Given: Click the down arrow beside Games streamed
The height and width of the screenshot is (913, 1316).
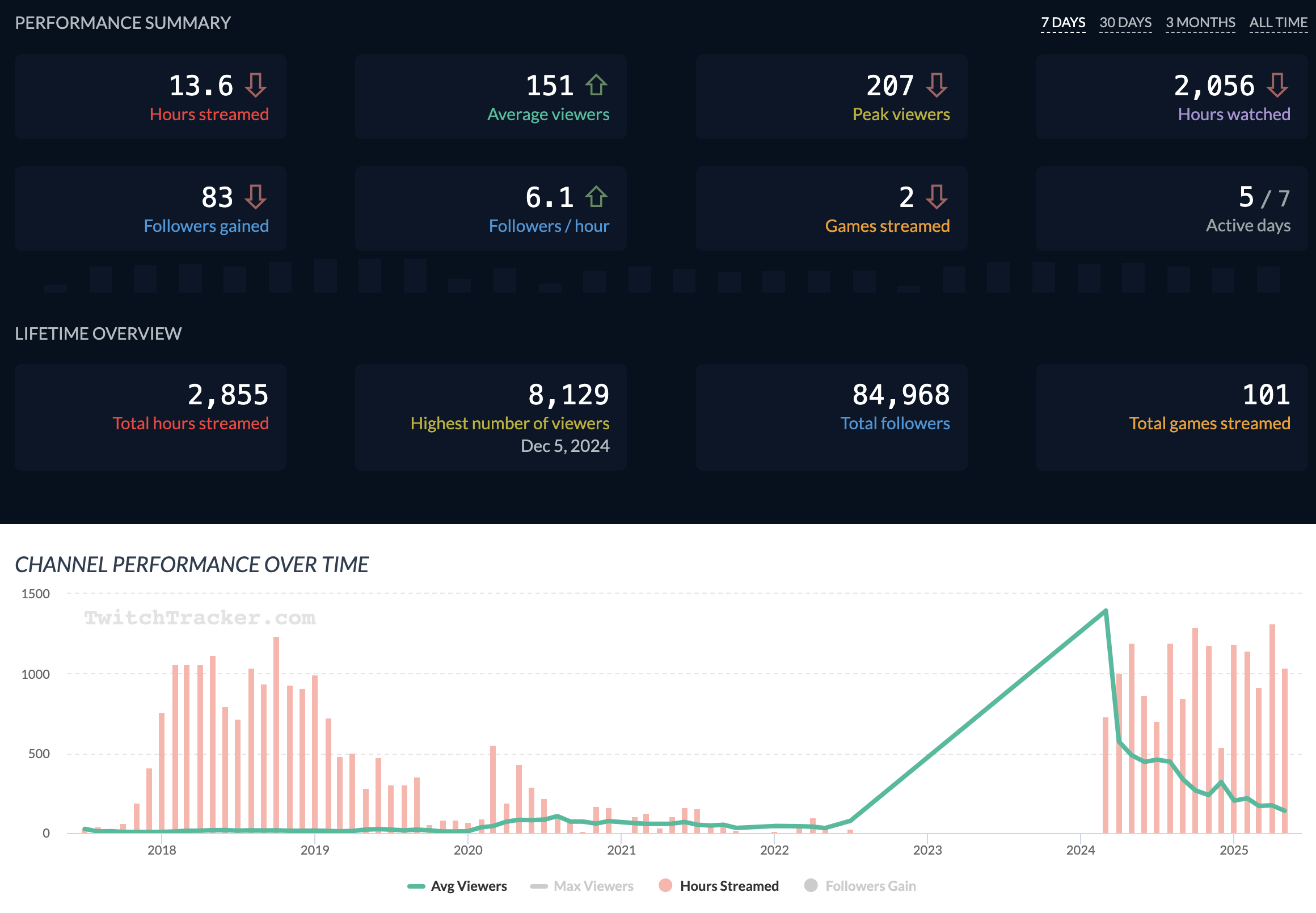Looking at the screenshot, I should (x=936, y=197).
